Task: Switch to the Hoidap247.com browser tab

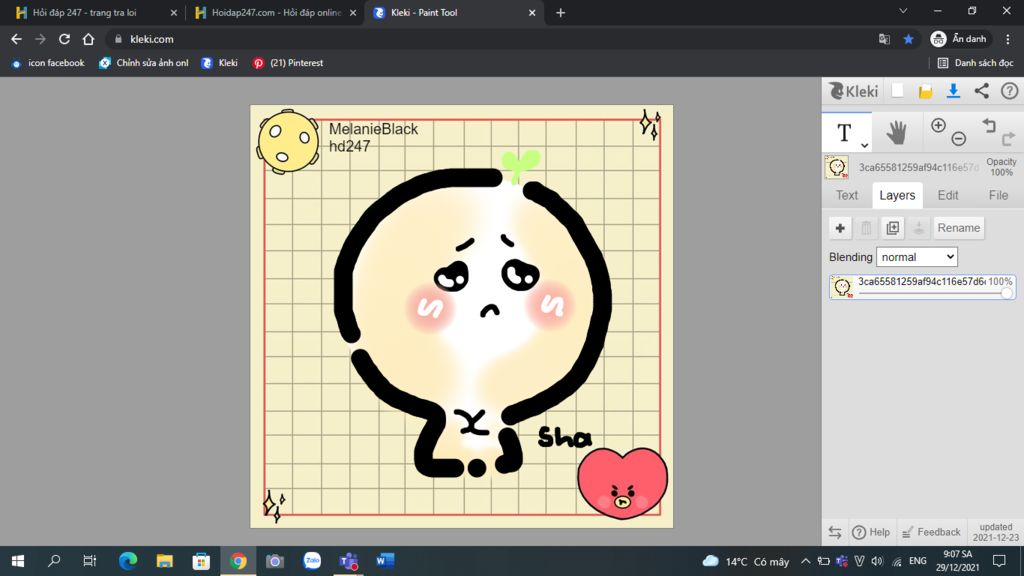Action: tap(275, 12)
